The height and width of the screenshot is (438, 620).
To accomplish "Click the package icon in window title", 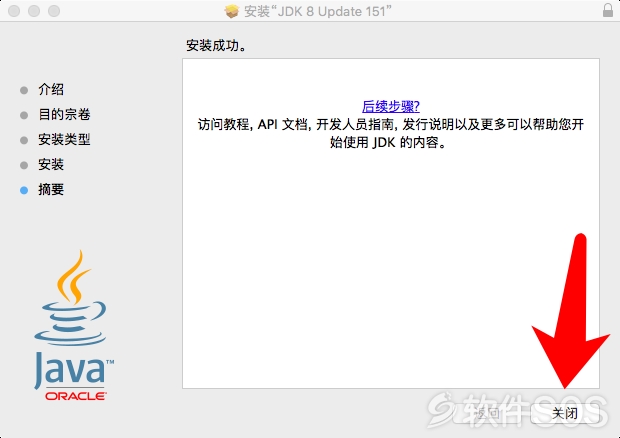I will click(232, 11).
